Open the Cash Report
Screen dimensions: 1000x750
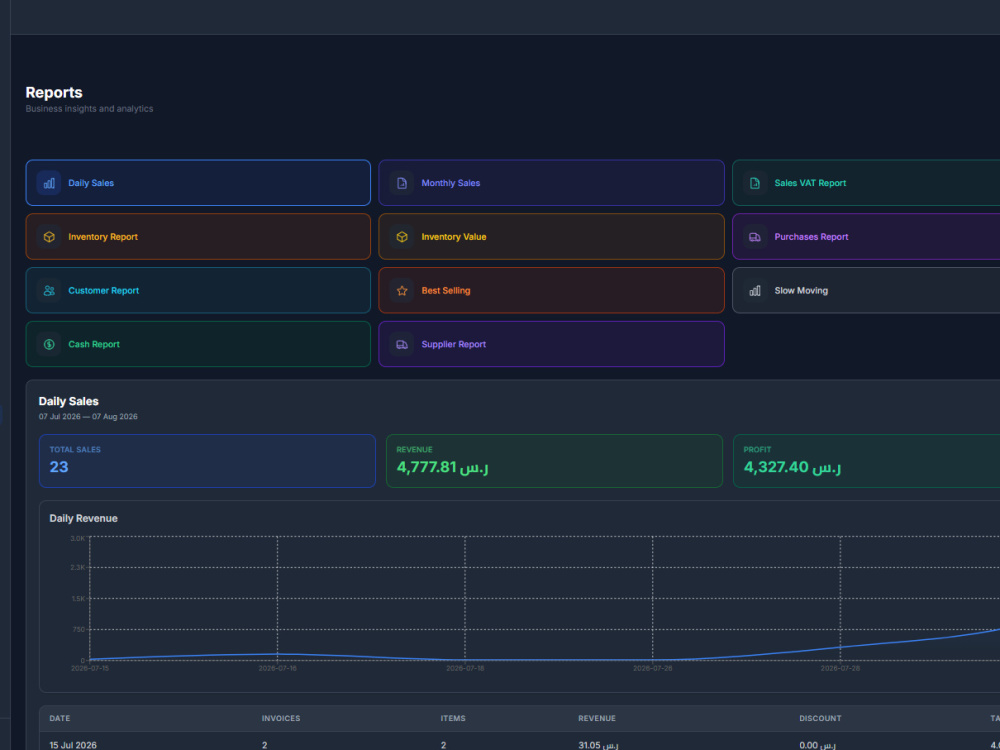[198, 344]
